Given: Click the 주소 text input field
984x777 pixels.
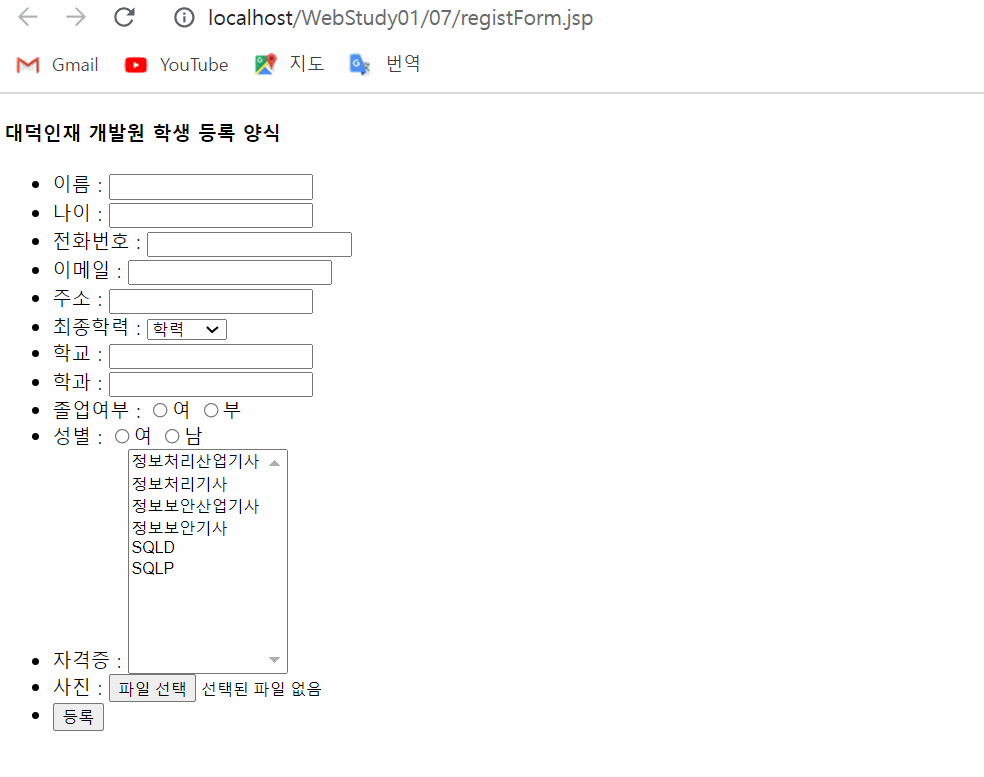Looking at the screenshot, I should pos(211,301).
